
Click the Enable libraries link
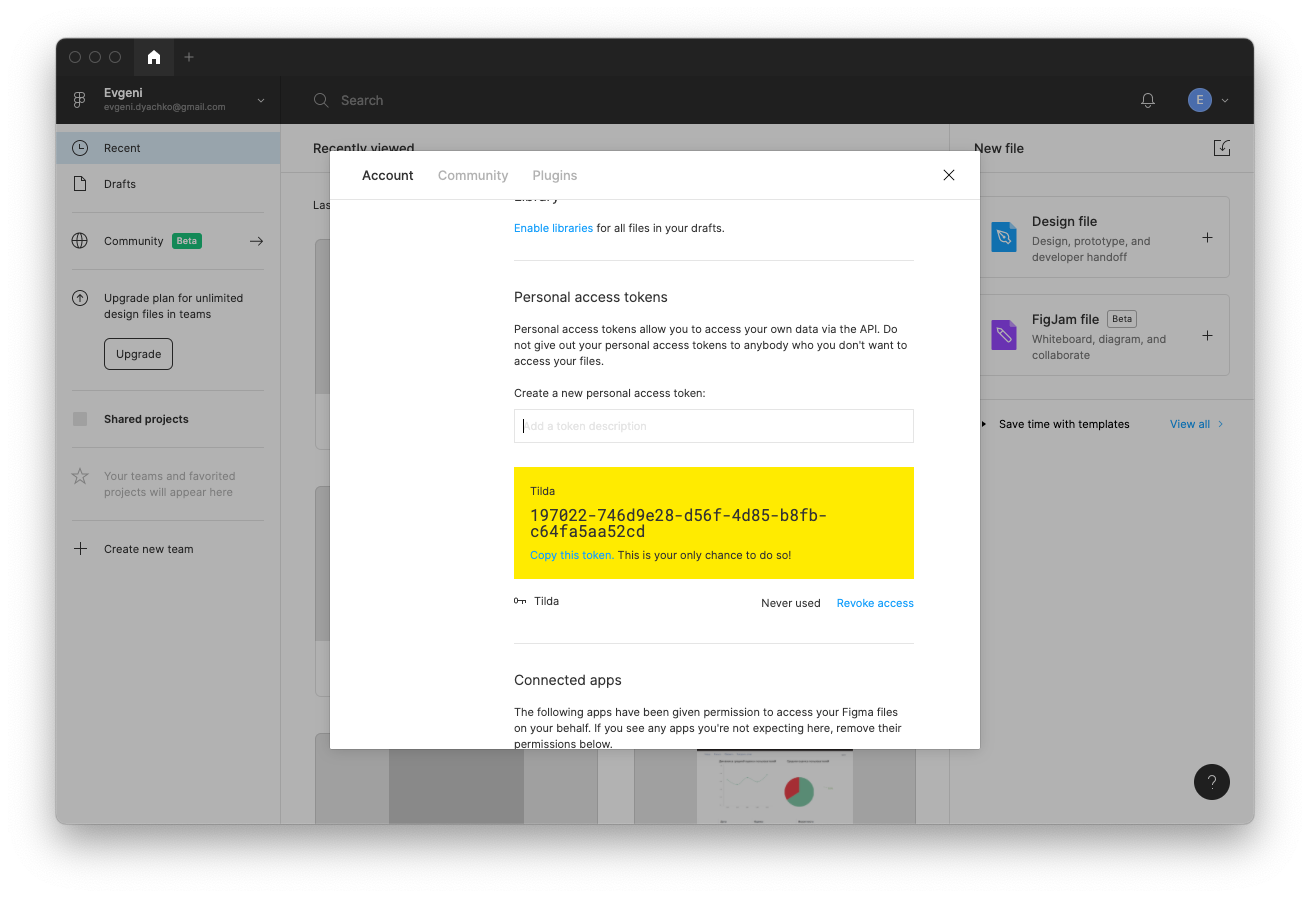coord(553,228)
